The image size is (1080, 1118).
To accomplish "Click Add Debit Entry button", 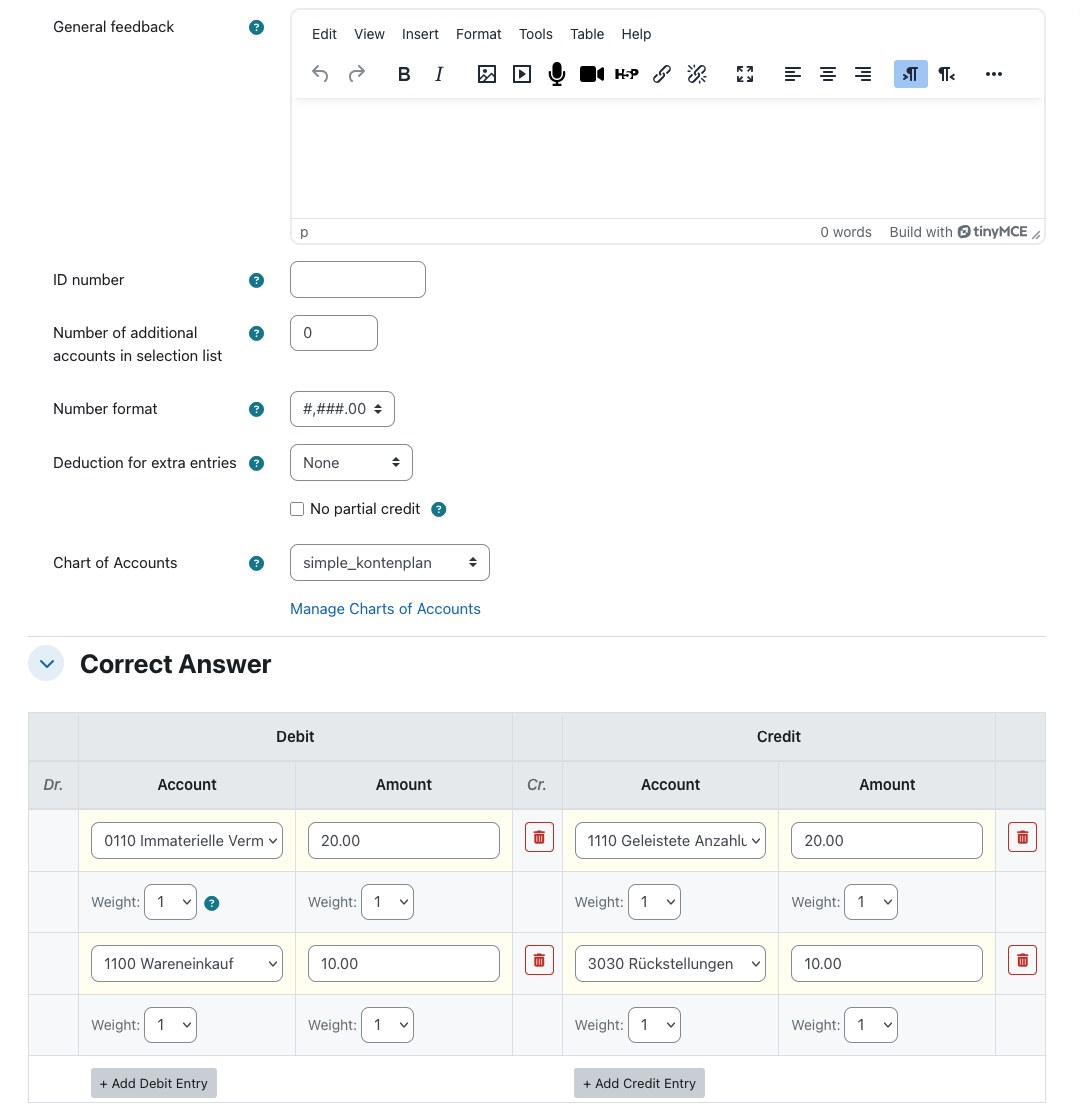I will 154,1083.
